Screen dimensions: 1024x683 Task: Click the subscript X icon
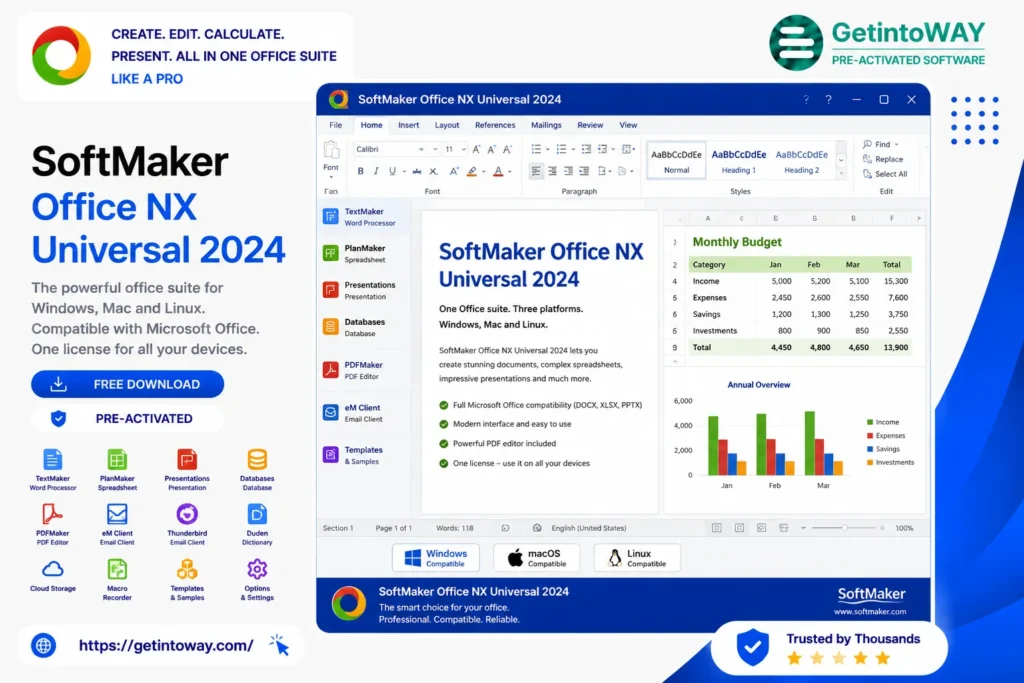[434, 171]
